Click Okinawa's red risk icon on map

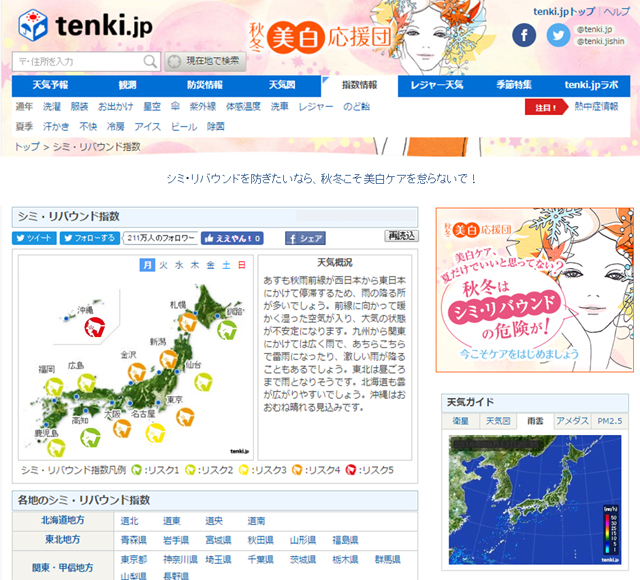coord(94,325)
